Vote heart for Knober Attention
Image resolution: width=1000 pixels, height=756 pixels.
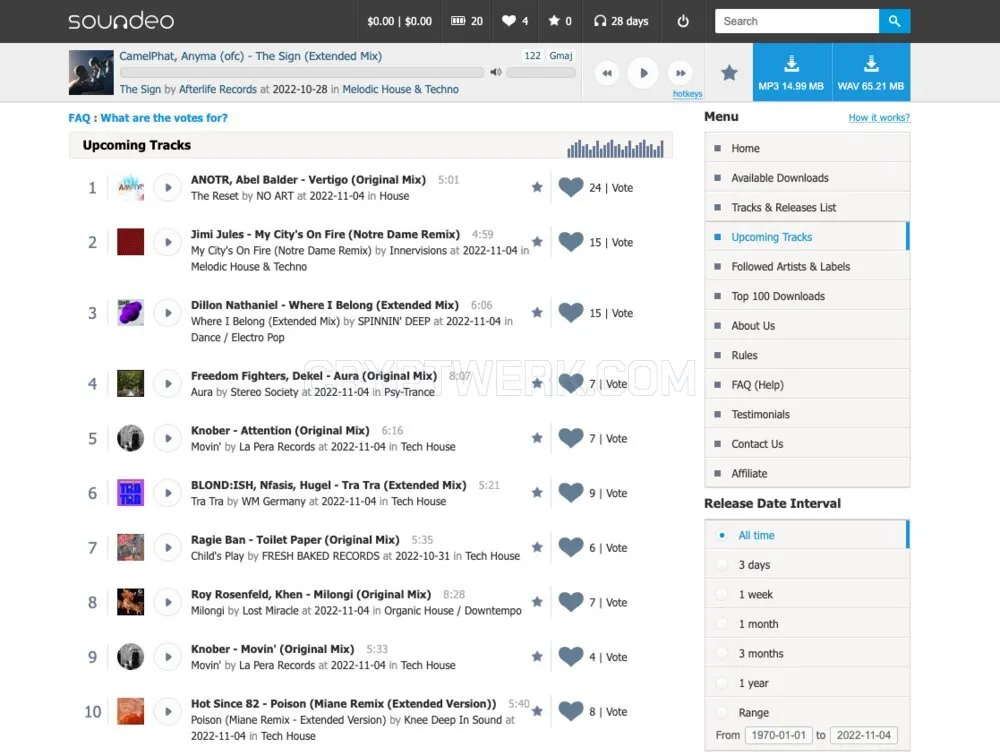(x=571, y=438)
